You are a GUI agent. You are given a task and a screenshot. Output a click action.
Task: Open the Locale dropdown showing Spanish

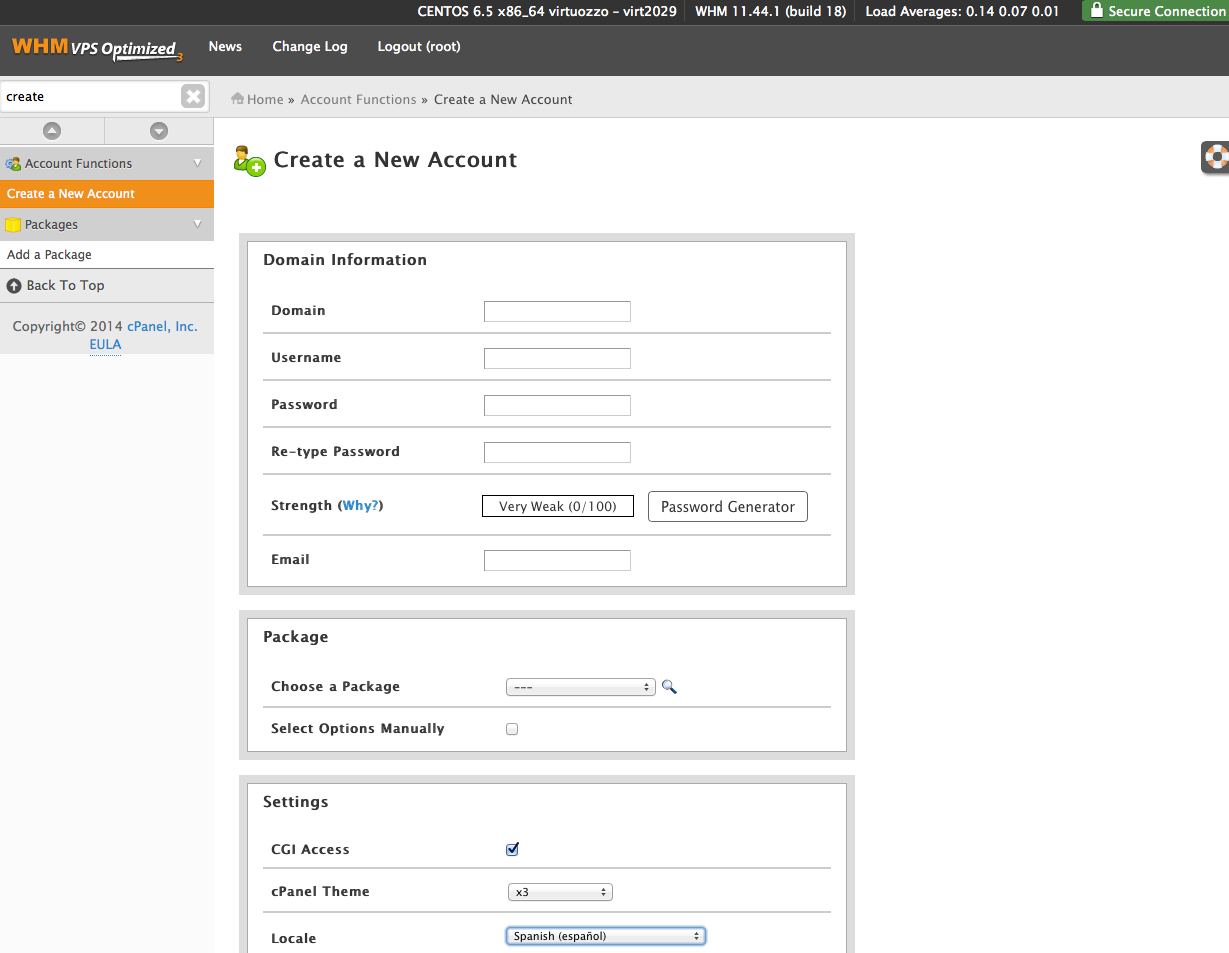(x=606, y=937)
